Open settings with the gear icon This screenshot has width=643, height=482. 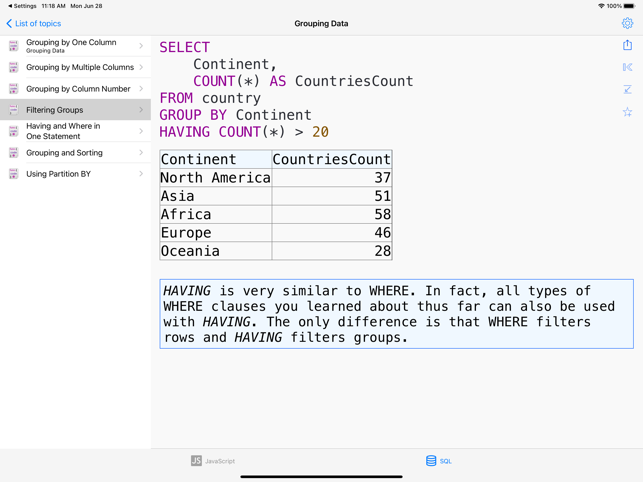[627, 23]
